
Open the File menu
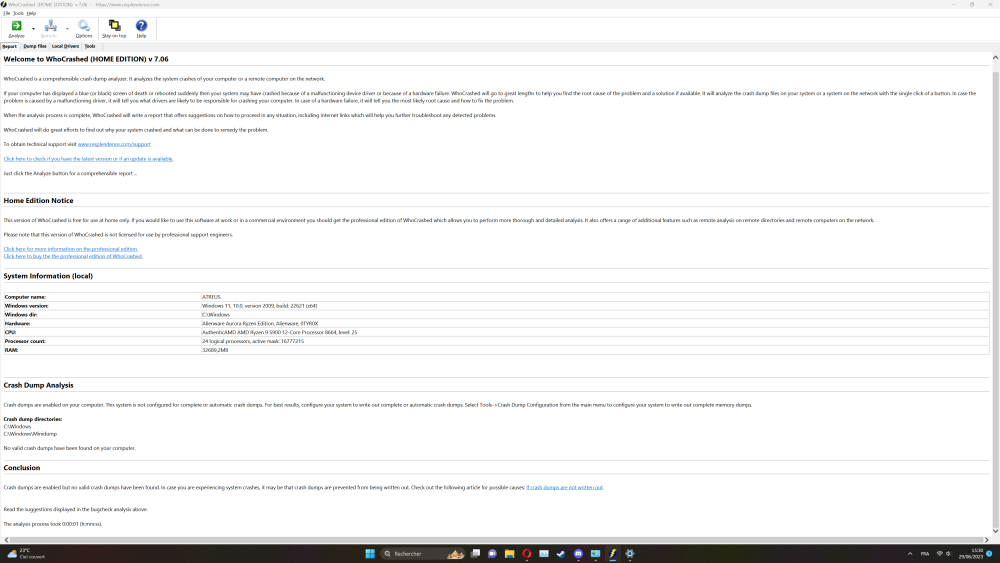[6, 13]
